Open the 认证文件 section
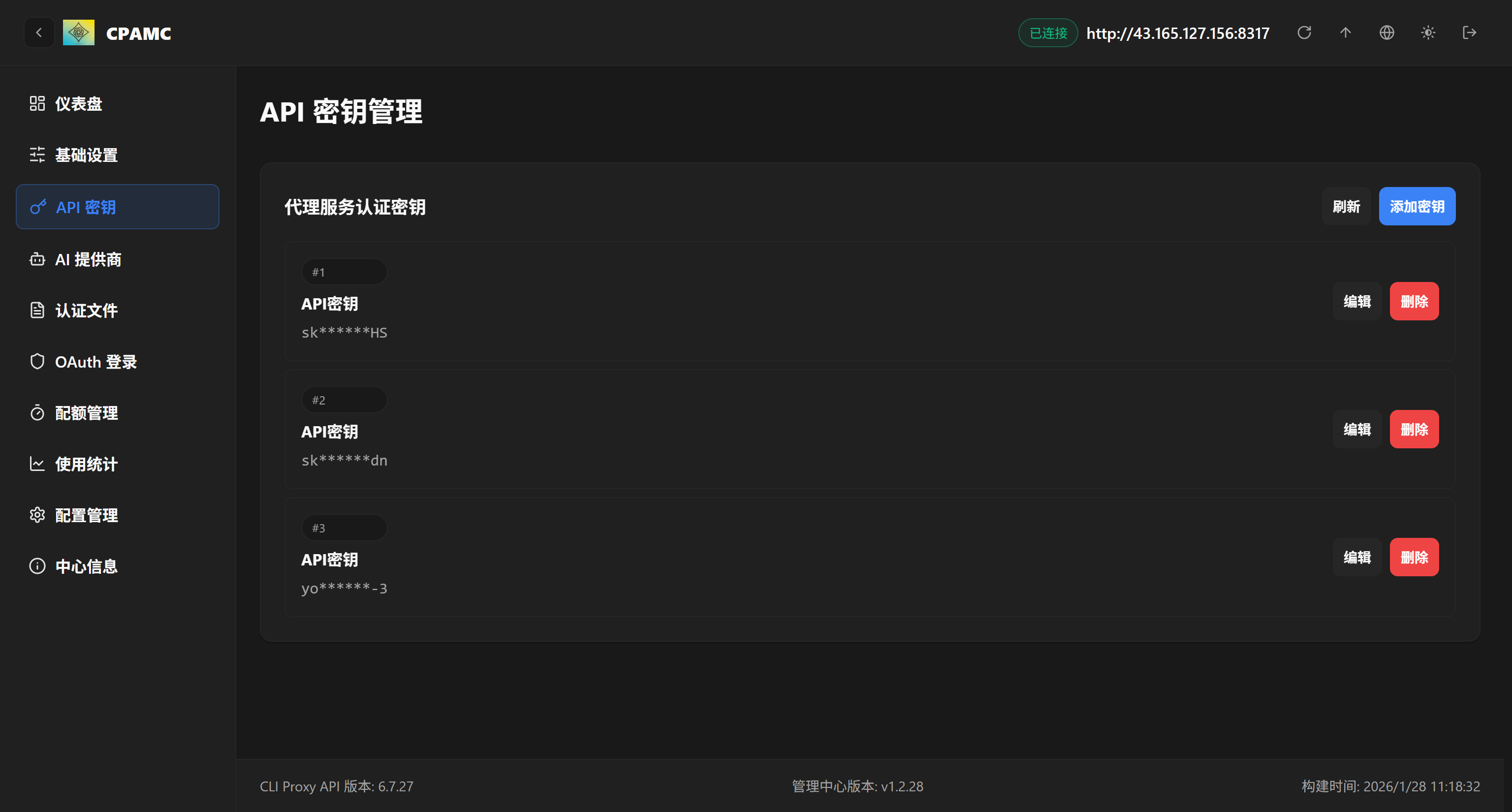The image size is (1512, 812). (86, 311)
